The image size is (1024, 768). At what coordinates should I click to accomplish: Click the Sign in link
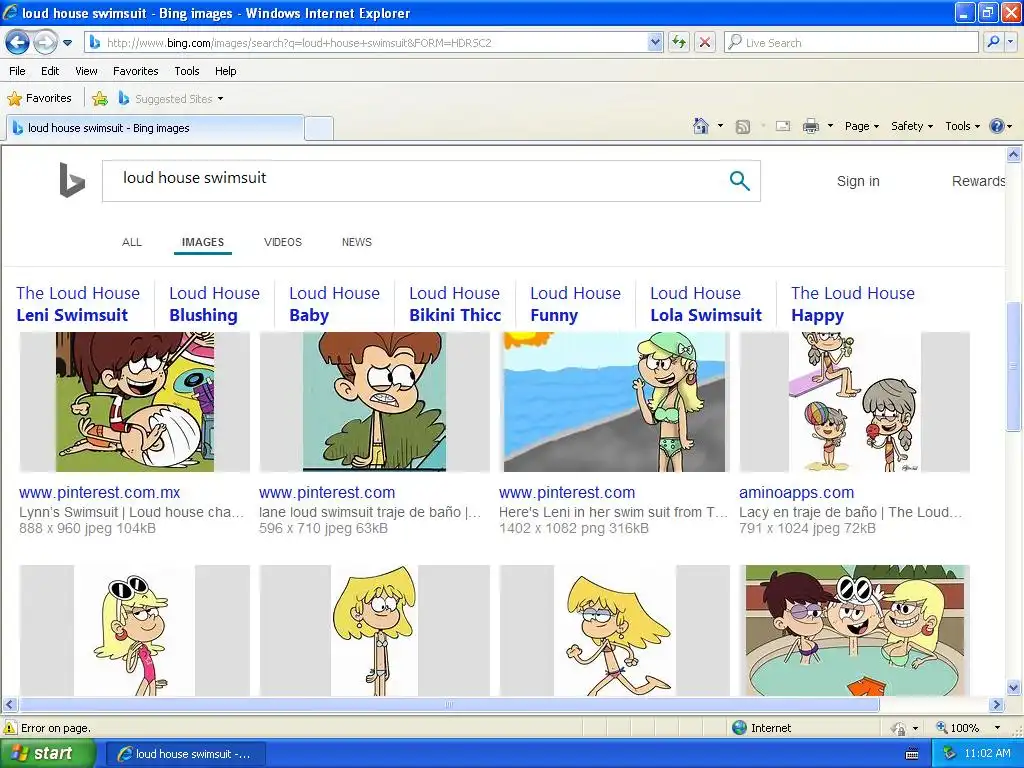858,181
